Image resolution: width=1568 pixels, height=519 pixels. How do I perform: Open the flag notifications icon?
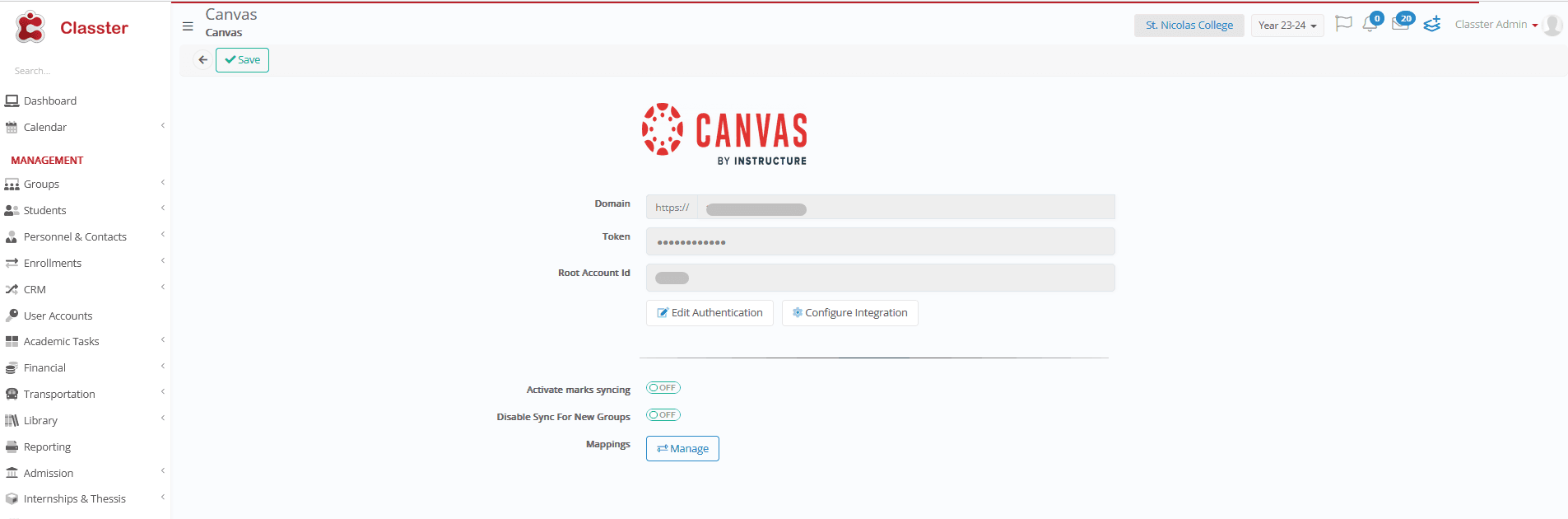click(x=1343, y=24)
